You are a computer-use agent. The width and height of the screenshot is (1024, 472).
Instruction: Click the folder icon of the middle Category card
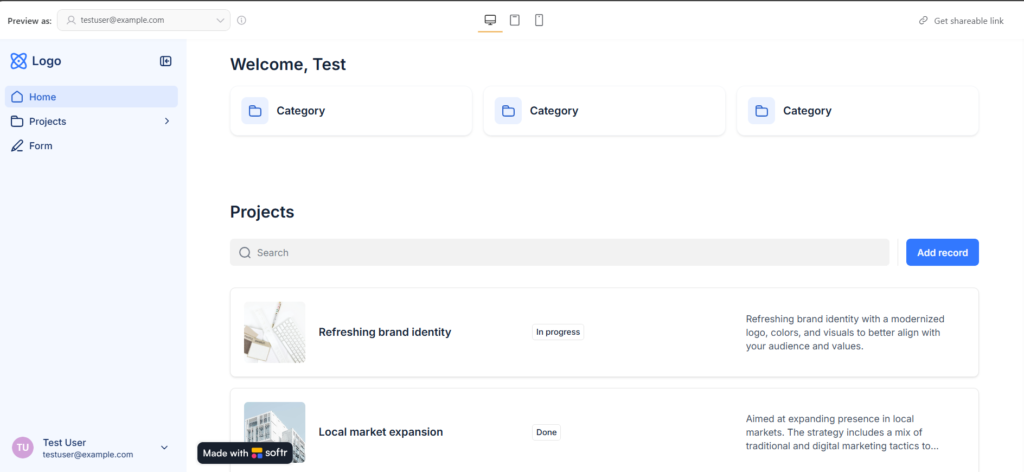pyautogui.click(x=508, y=111)
